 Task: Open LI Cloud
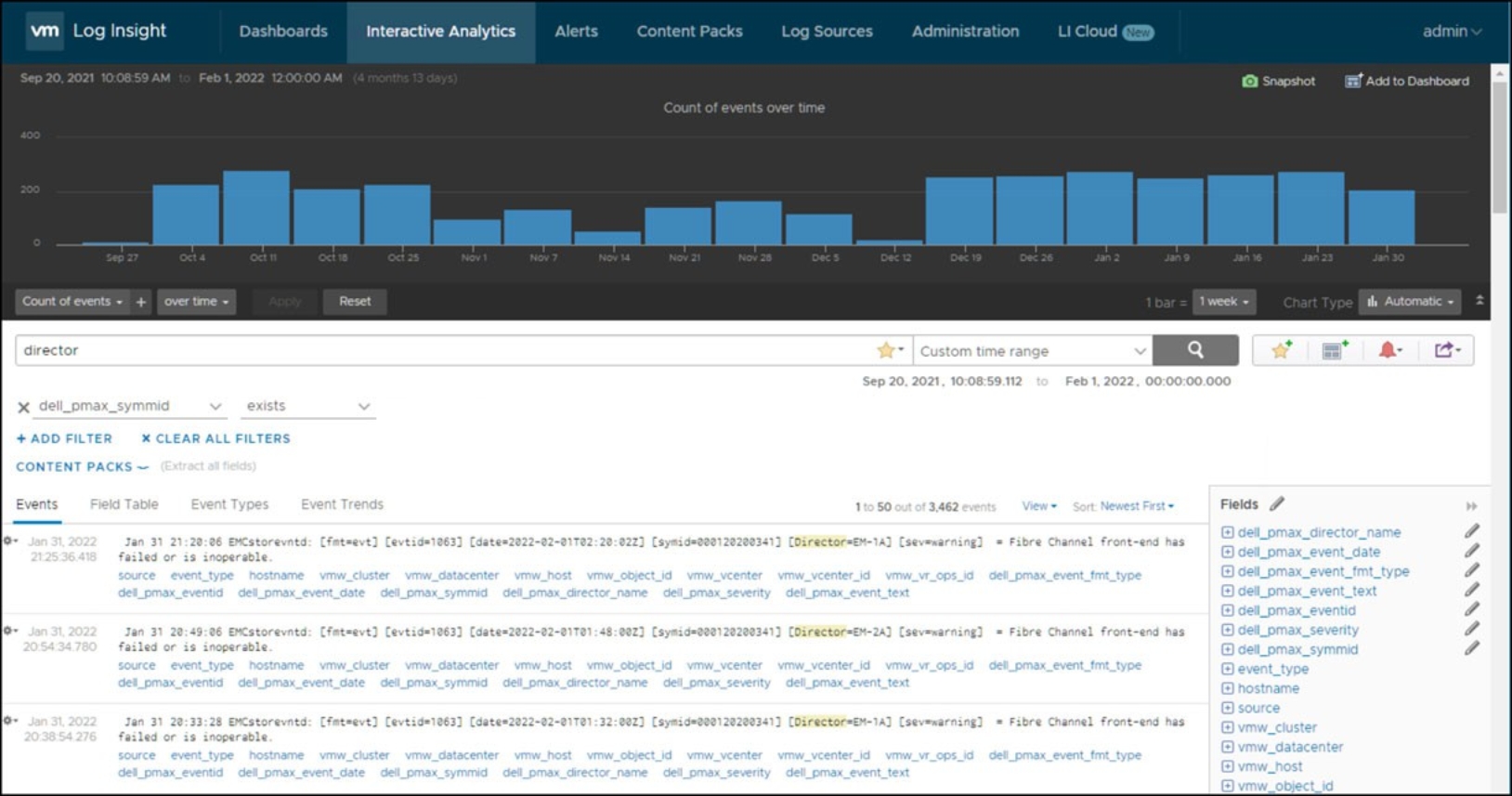(x=1105, y=32)
